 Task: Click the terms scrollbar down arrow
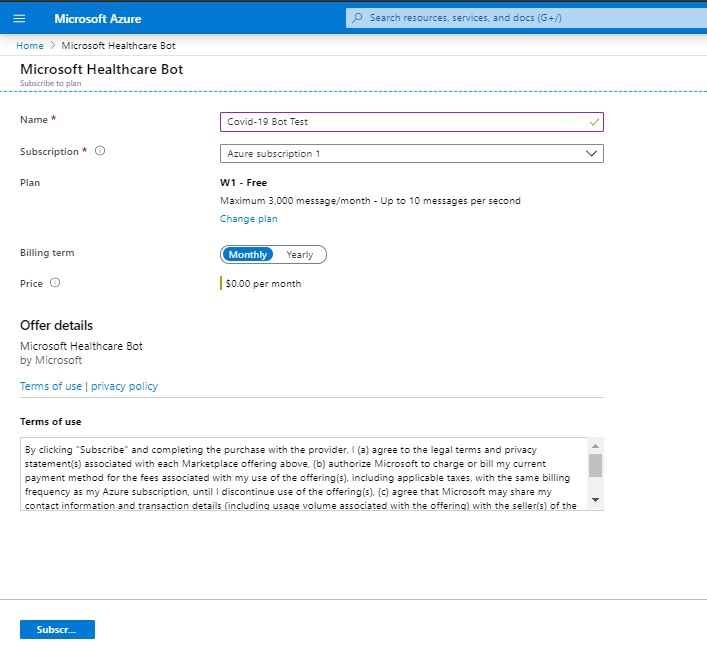tap(595, 499)
